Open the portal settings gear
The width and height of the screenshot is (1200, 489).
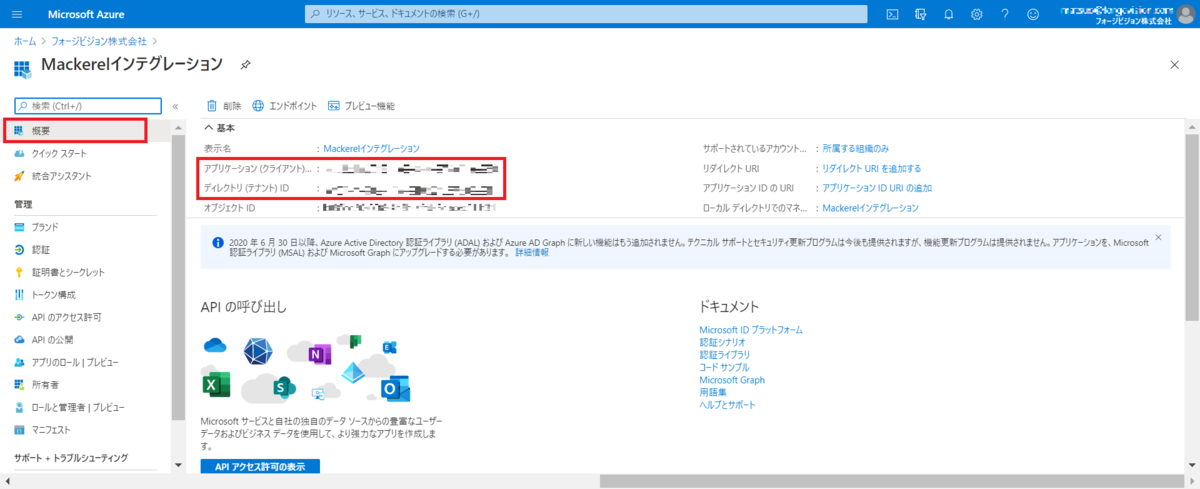[977, 14]
